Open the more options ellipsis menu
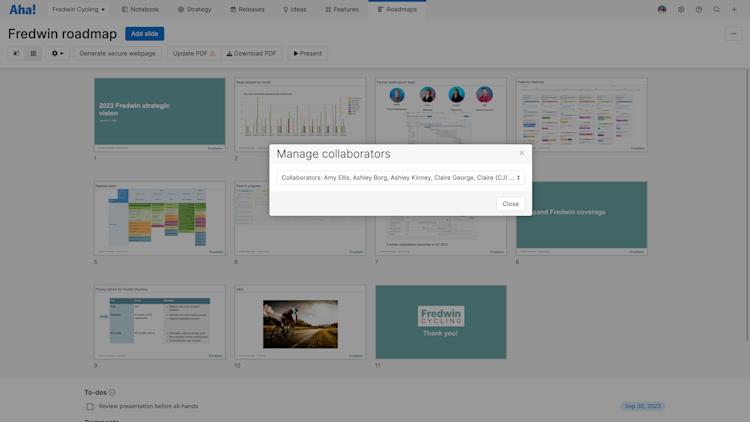Image resolution: width=750 pixels, height=422 pixels. pyautogui.click(x=733, y=33)
